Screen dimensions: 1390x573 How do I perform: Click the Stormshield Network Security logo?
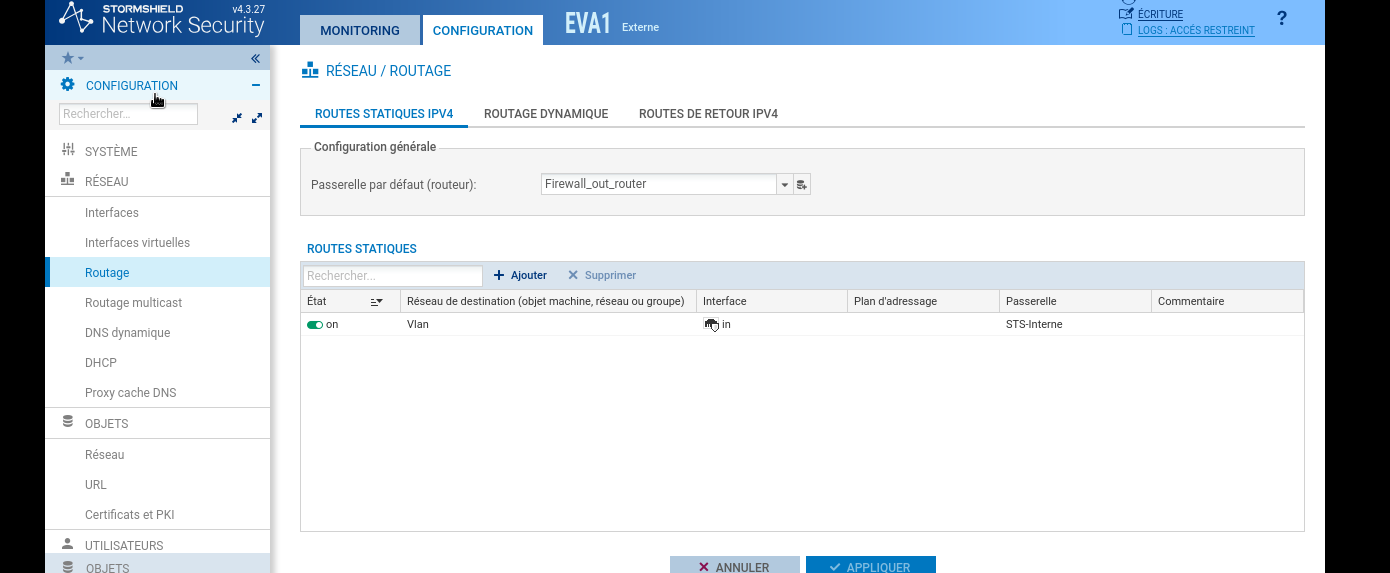[x=160, y=21]
